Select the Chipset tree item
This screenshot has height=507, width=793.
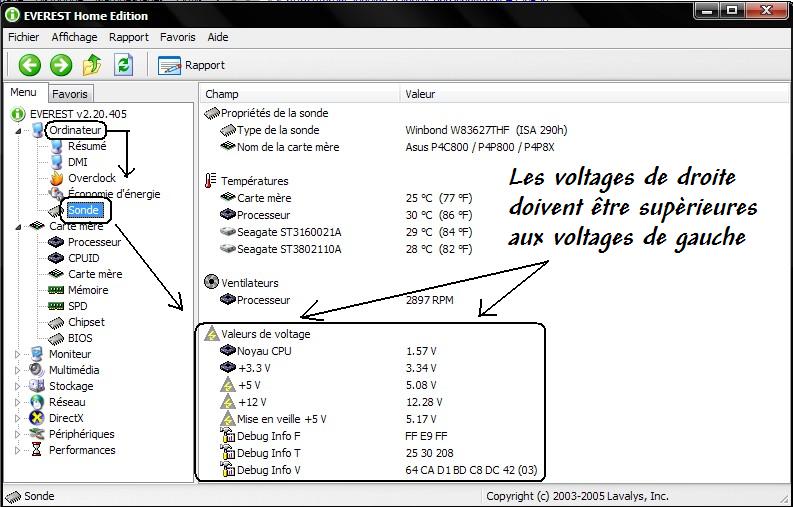(x=86, y=322)
